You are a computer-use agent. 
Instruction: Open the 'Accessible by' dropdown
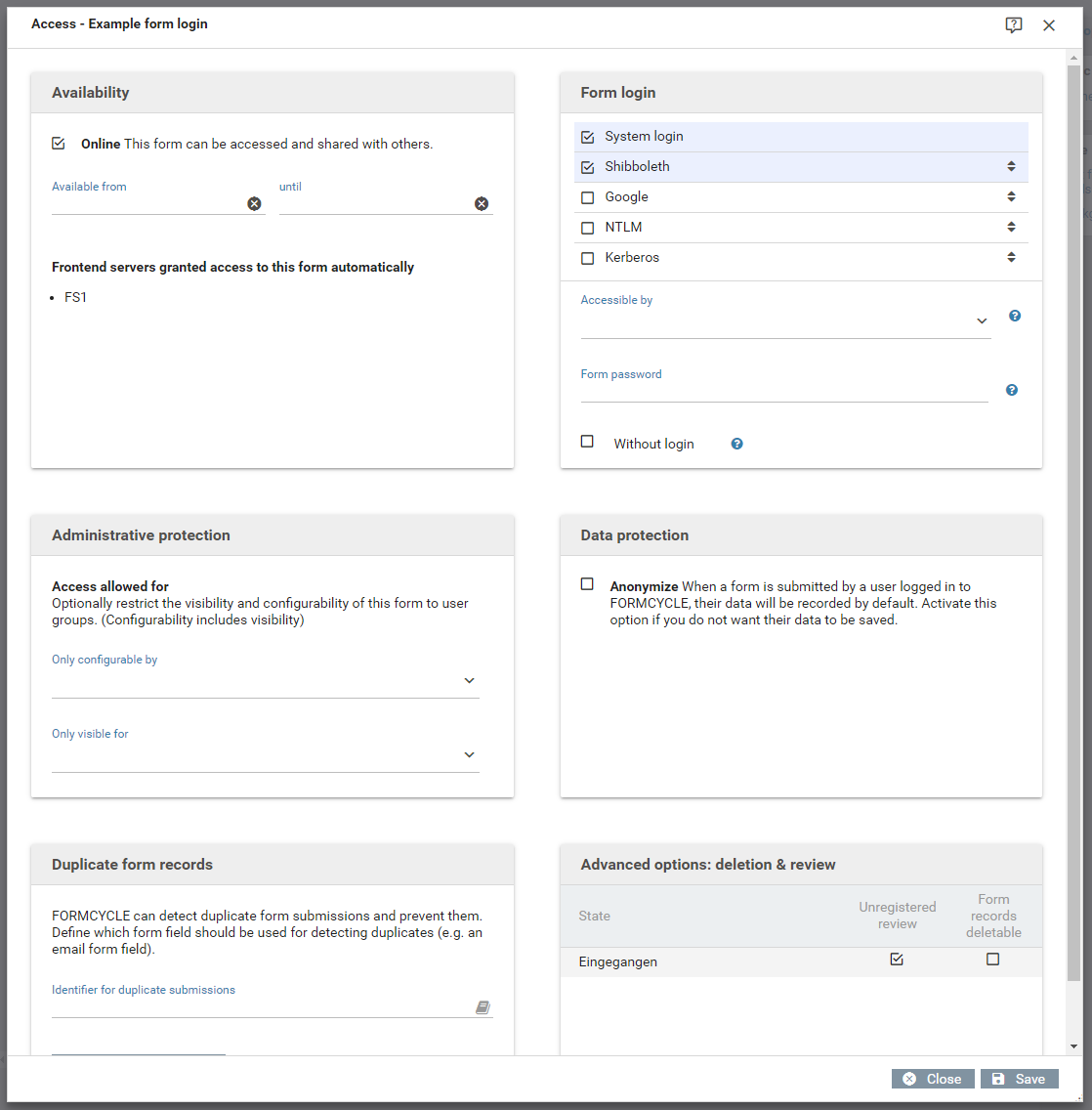tap(981, 321)
